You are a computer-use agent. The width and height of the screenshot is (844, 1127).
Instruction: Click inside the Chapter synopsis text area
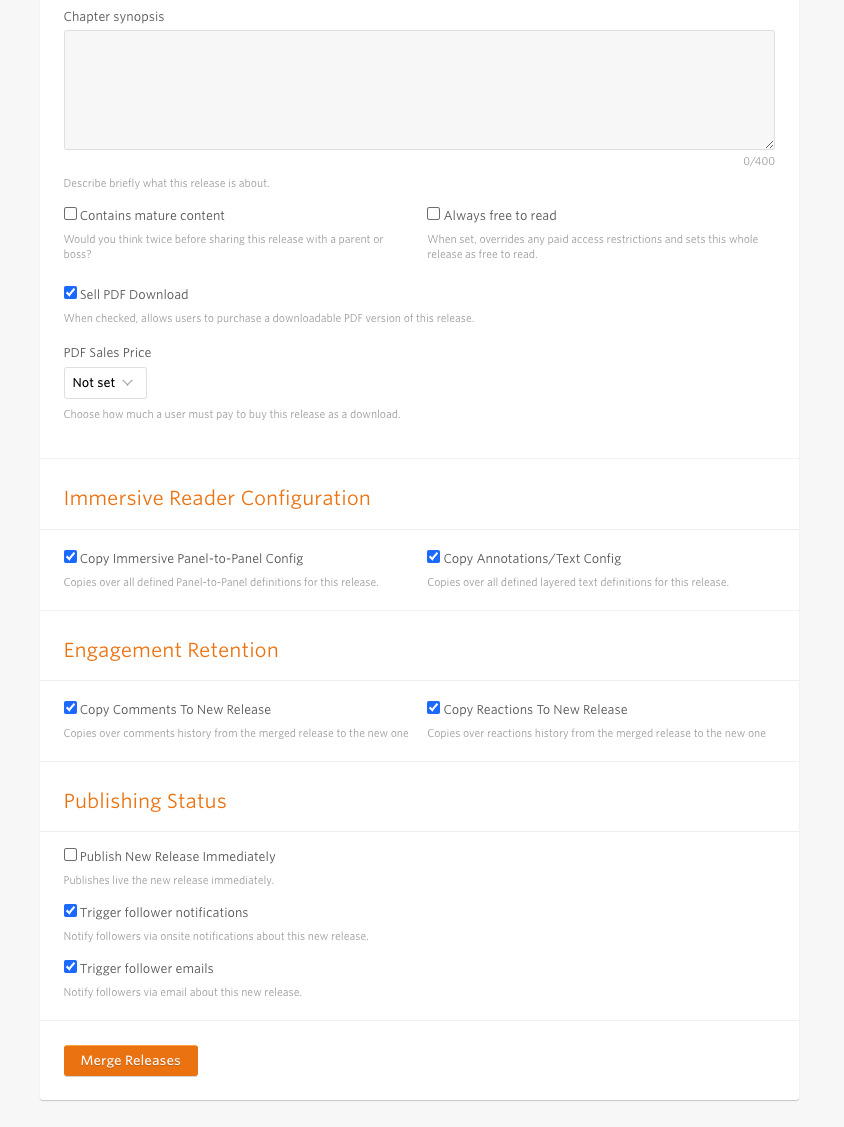[419, 90]
